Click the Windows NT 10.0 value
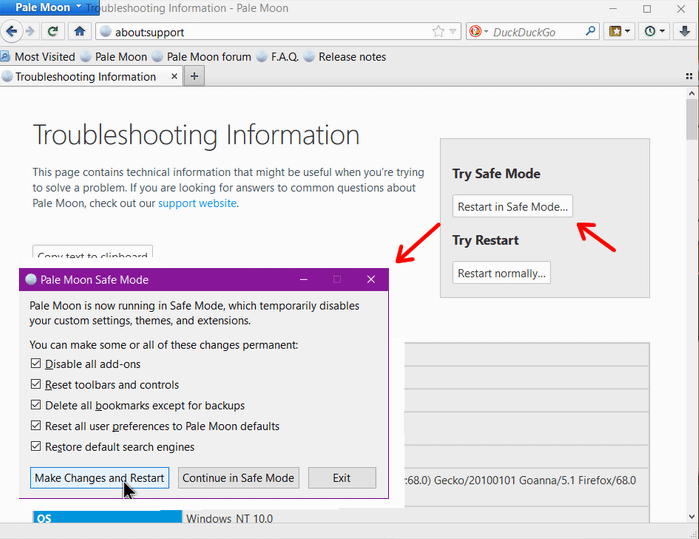This screenshot has width=699, height=539. (x=229, y=518)
